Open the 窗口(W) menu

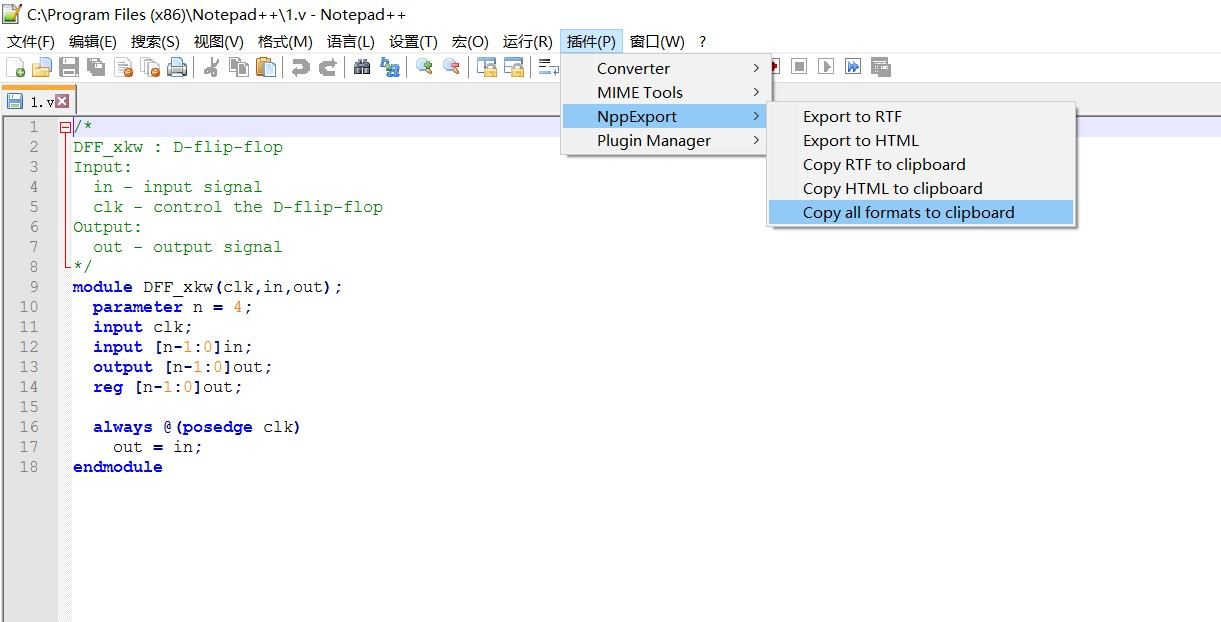pyautogui.click(x=657, y=41)
